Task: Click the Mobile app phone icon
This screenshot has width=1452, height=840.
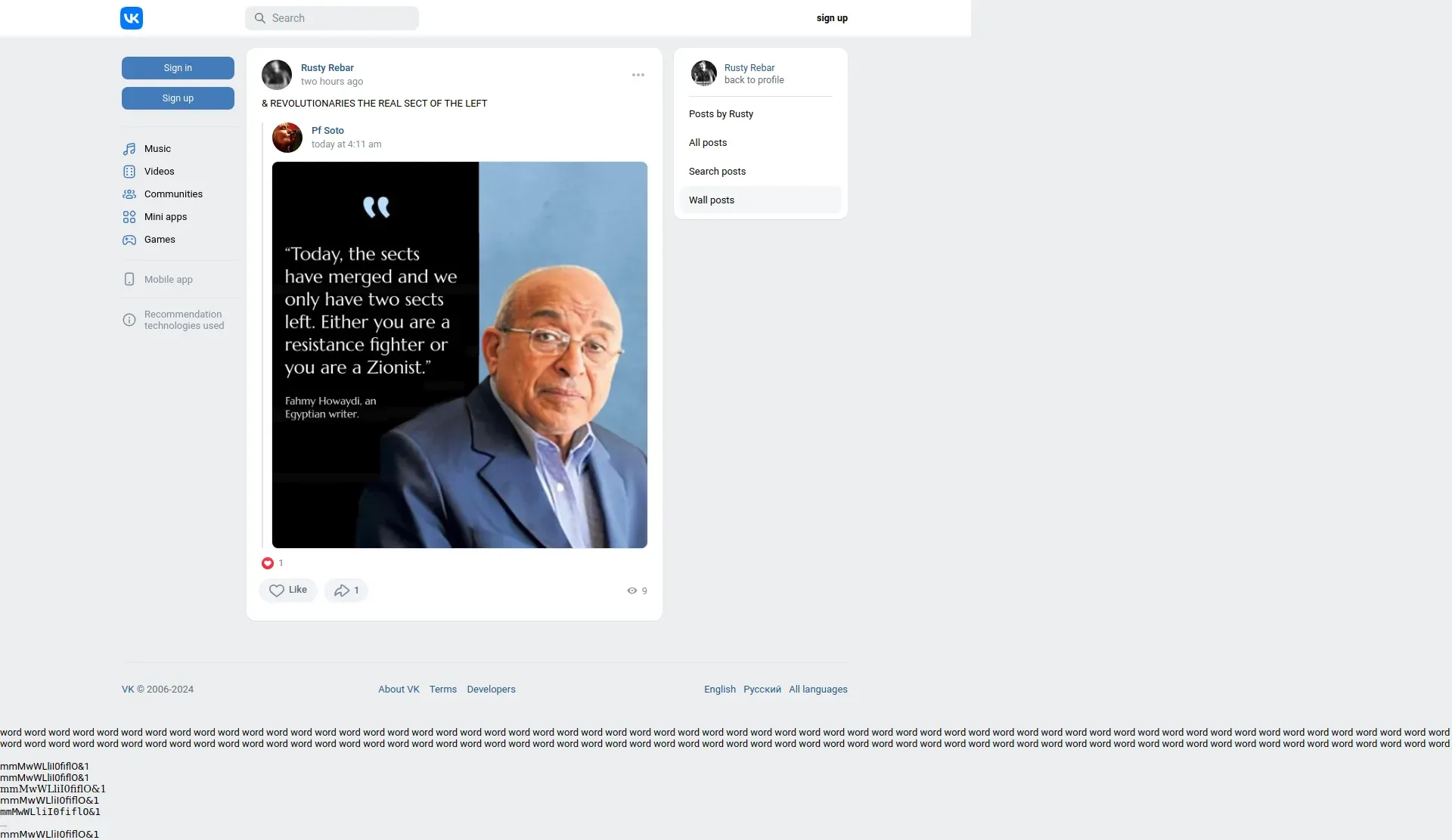Action: coord(129,280)
